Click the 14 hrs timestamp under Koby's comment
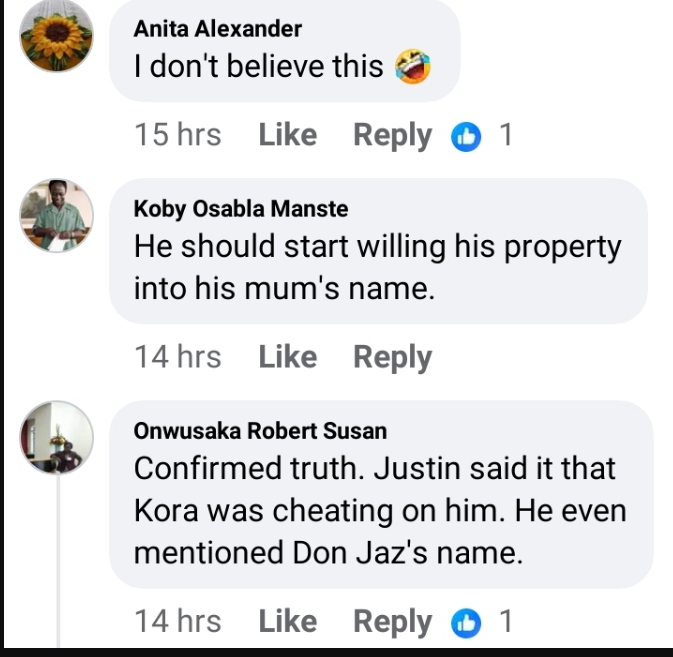 [178, 357]
